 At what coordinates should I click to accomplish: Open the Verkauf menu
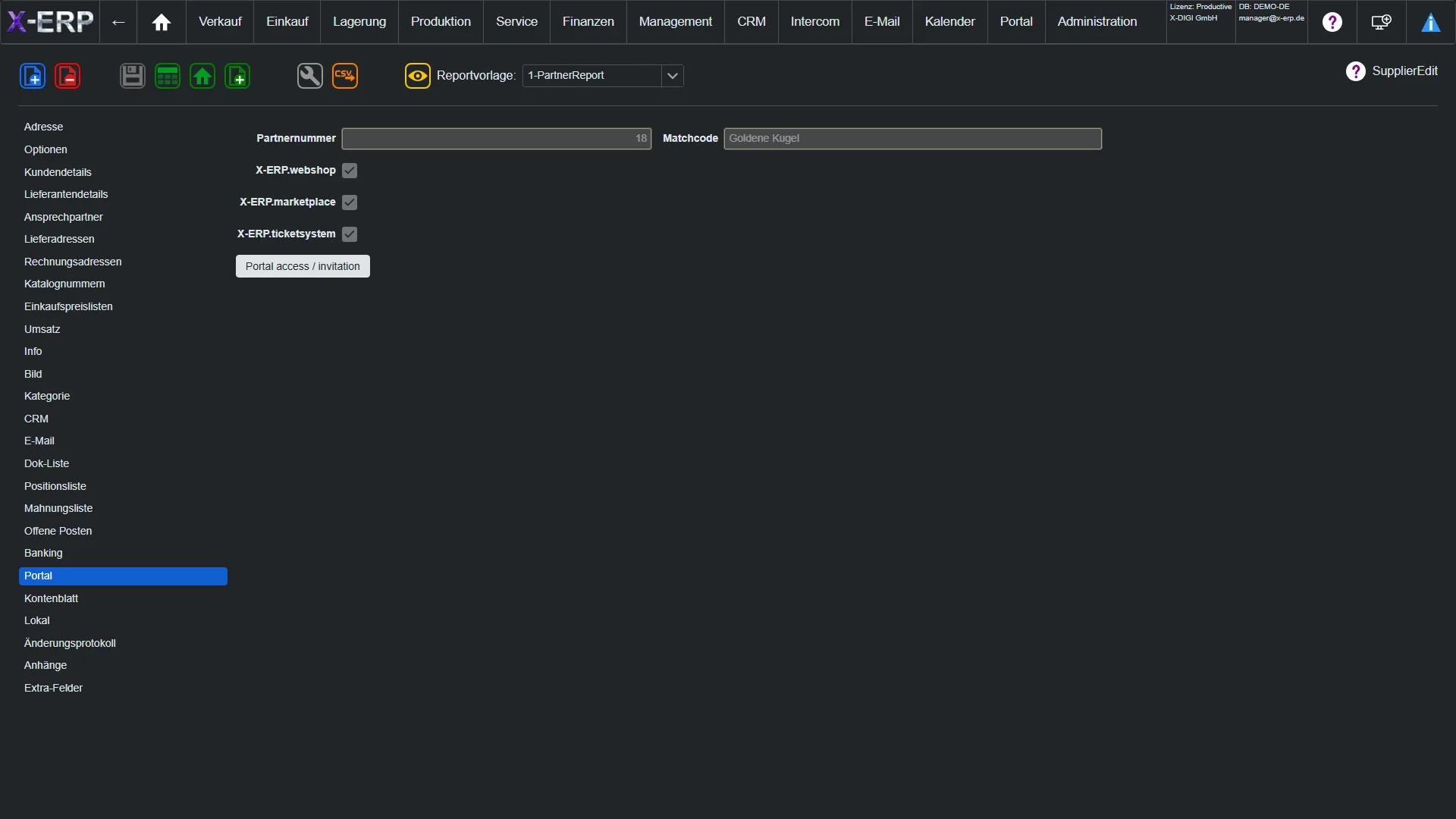point(220,22)
